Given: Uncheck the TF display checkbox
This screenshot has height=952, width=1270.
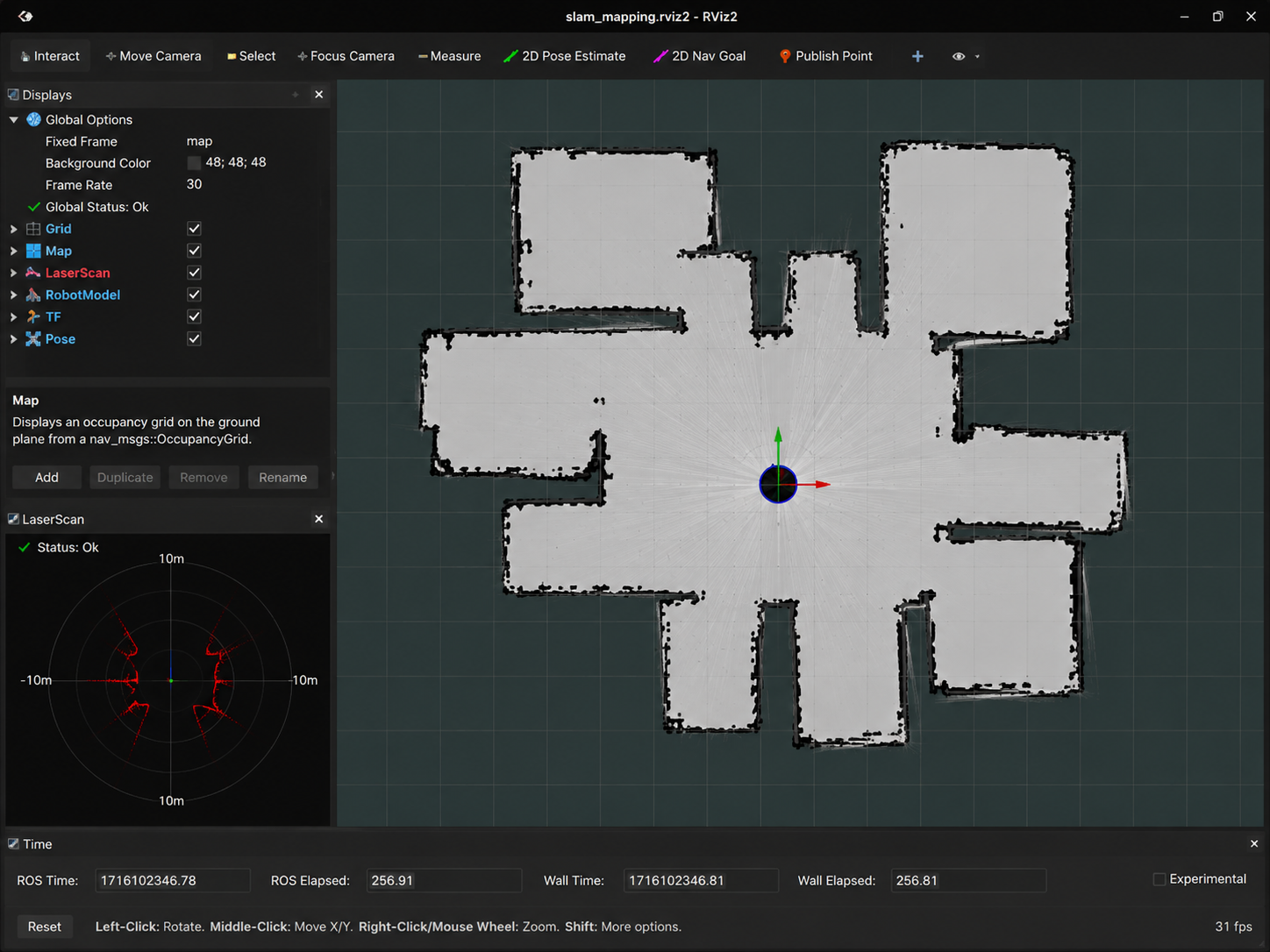Looking at the screenshot, I should point(194,316).
